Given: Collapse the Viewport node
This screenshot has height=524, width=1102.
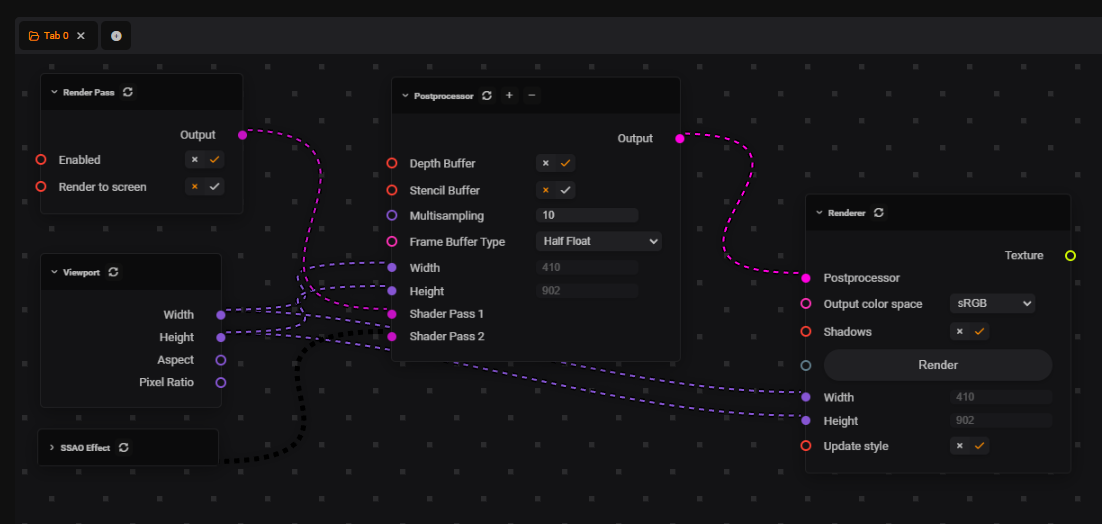Looking at the screenshot, I should coord(53,272).
